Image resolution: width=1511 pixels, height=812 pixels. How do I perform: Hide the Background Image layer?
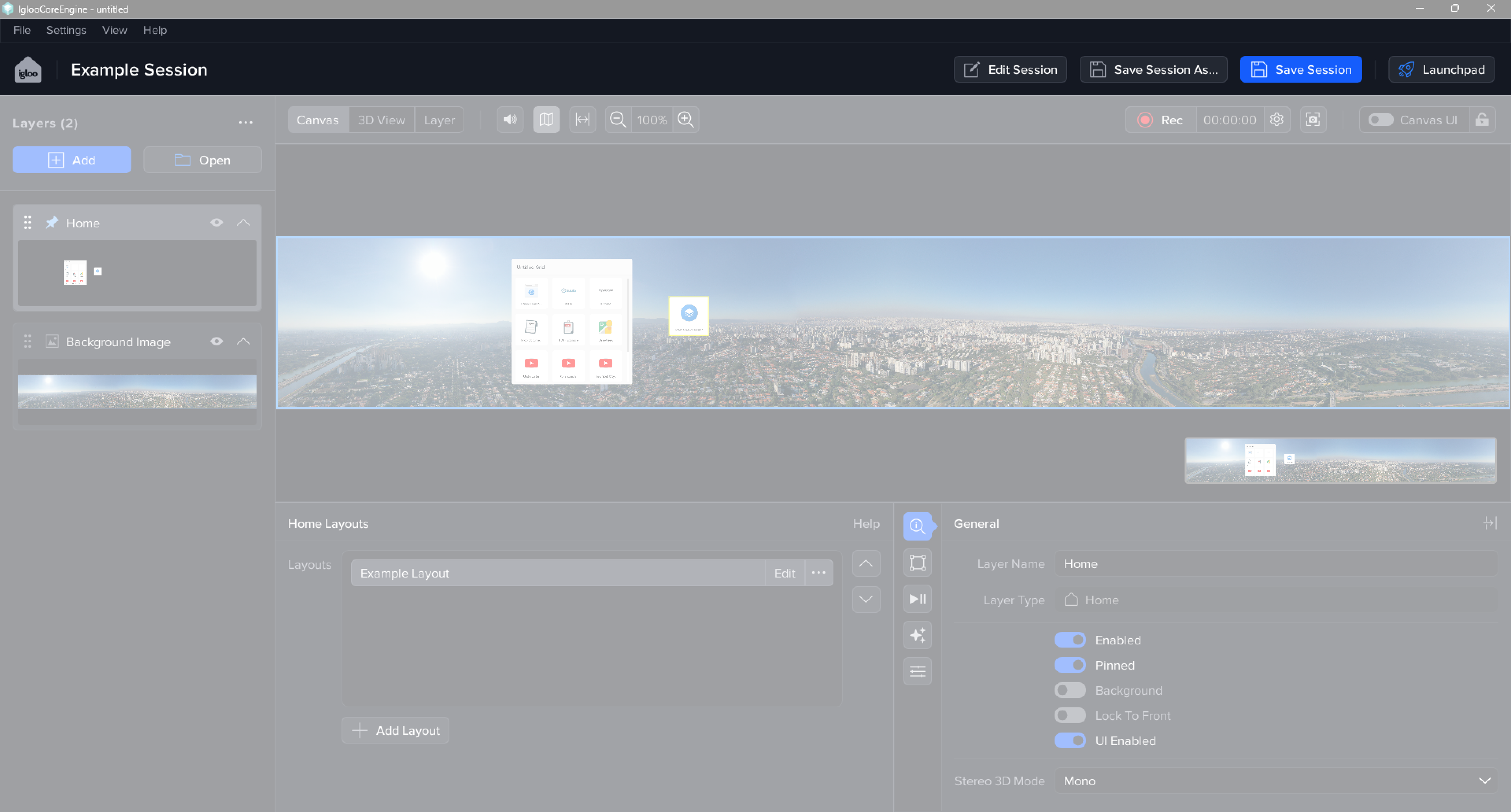tap(216, 341)
